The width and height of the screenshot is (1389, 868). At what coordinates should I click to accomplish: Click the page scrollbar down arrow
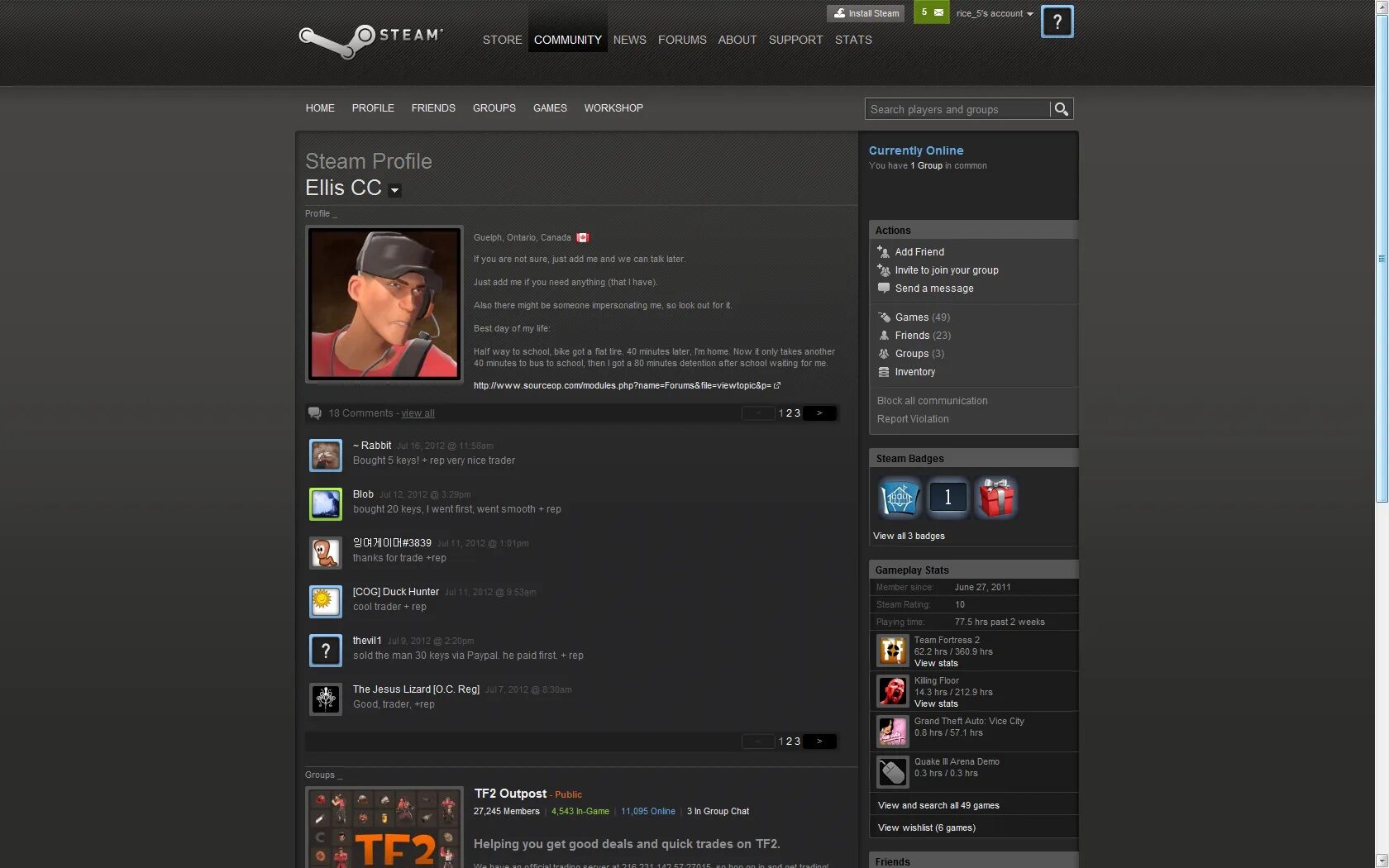(1382, 861)
